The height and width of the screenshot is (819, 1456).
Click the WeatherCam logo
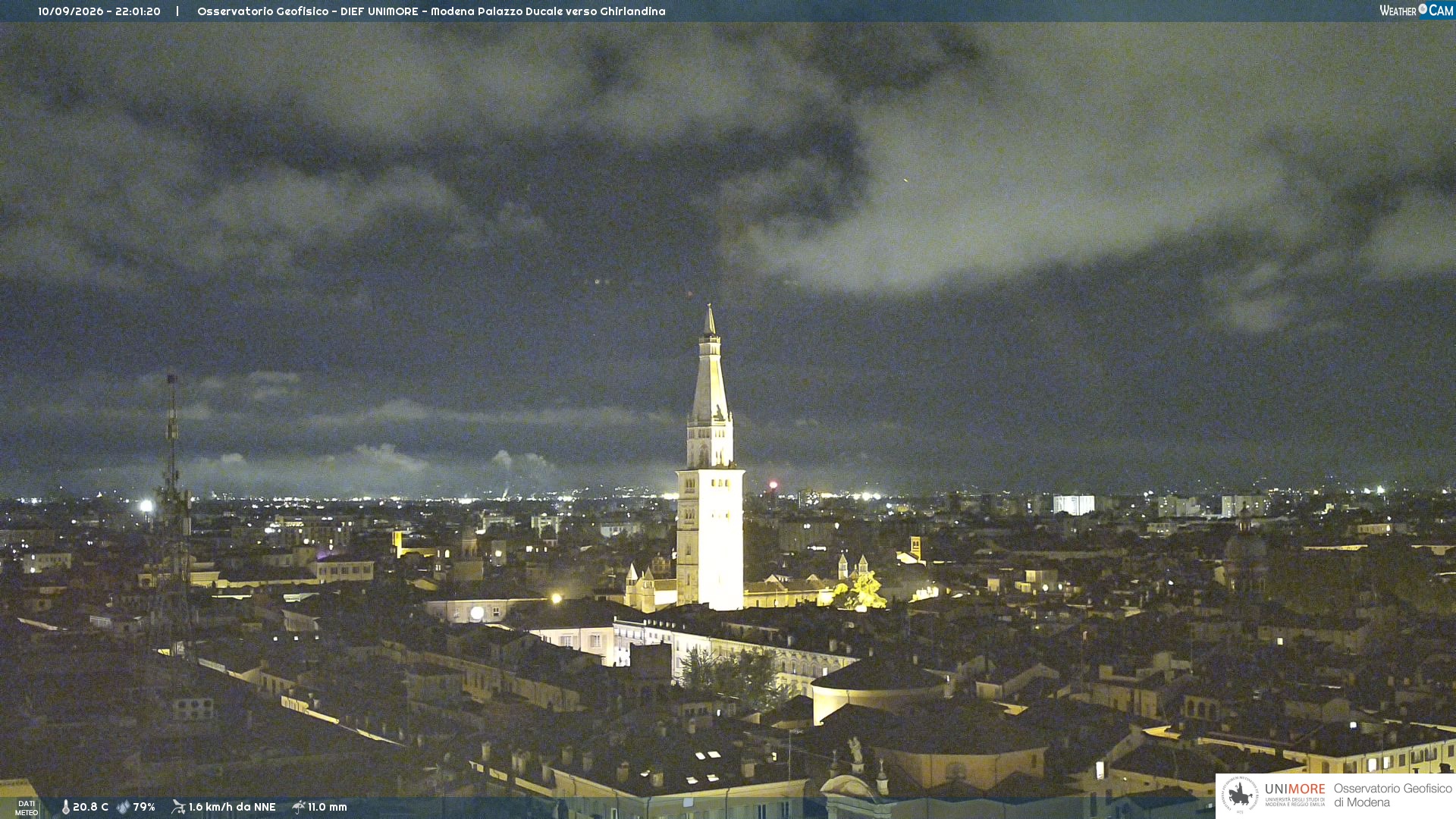pos(1416,11)
